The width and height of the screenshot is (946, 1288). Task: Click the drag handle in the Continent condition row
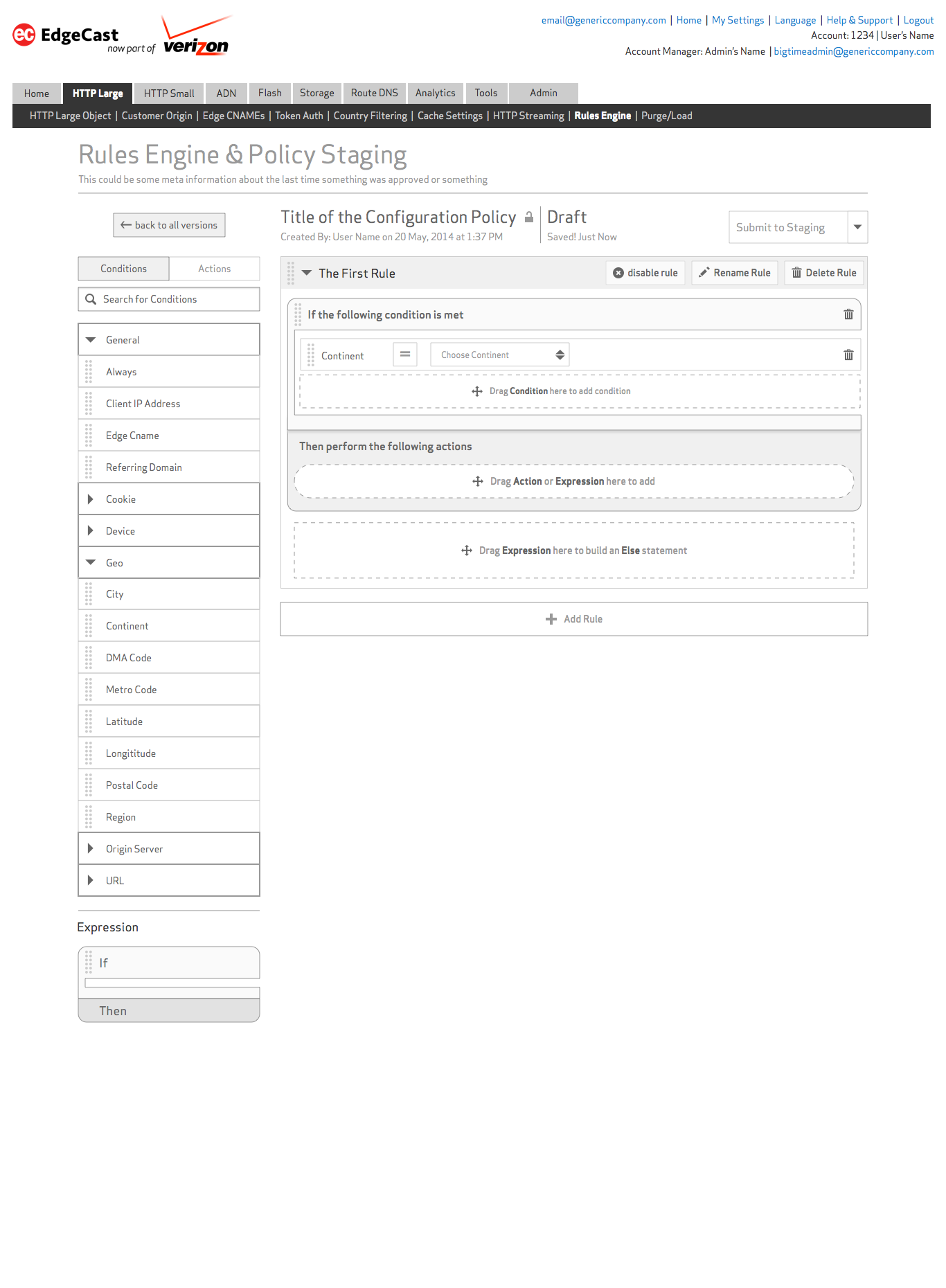pos(311,355)
